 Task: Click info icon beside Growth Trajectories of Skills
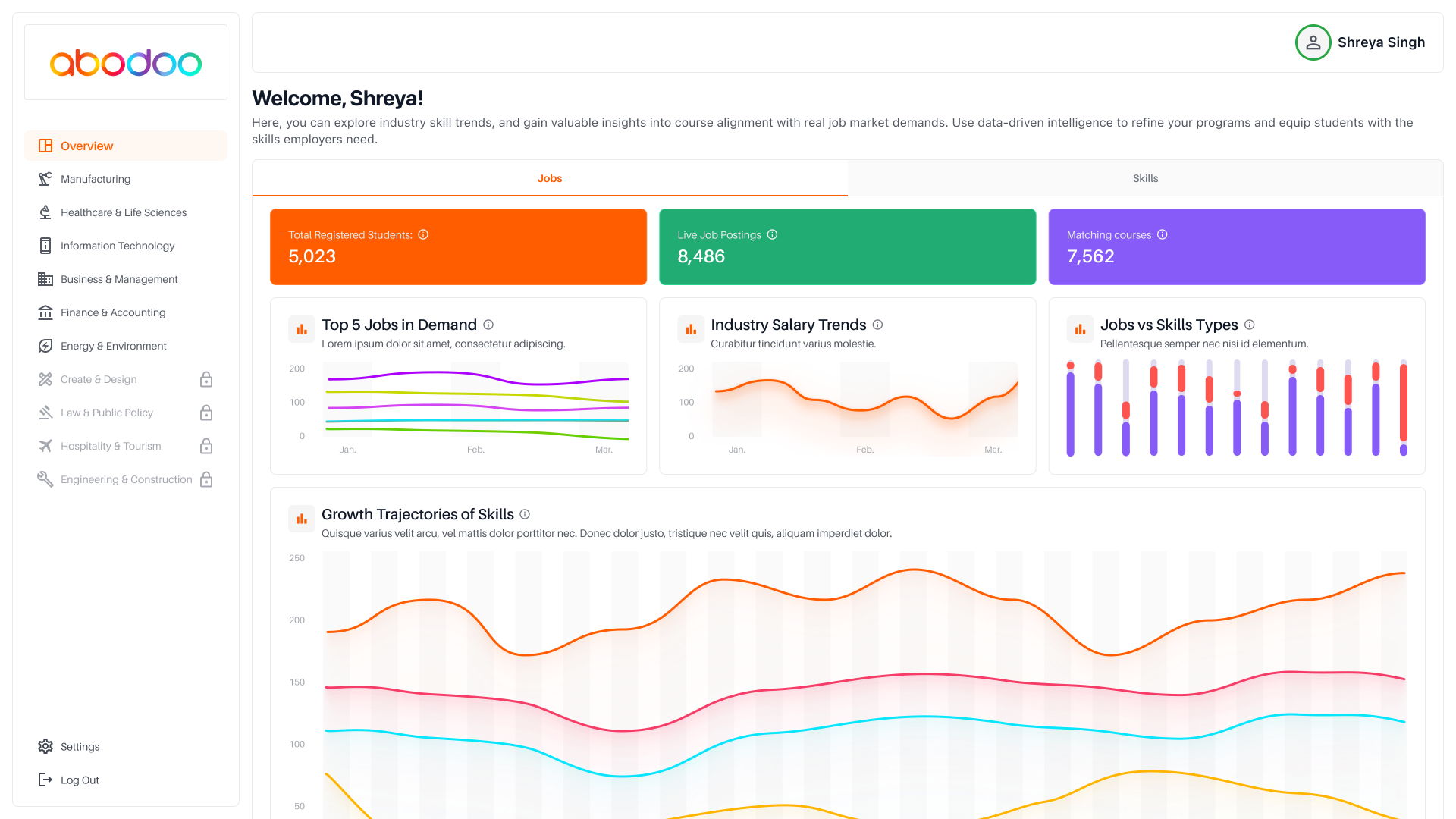click(525, 514)
